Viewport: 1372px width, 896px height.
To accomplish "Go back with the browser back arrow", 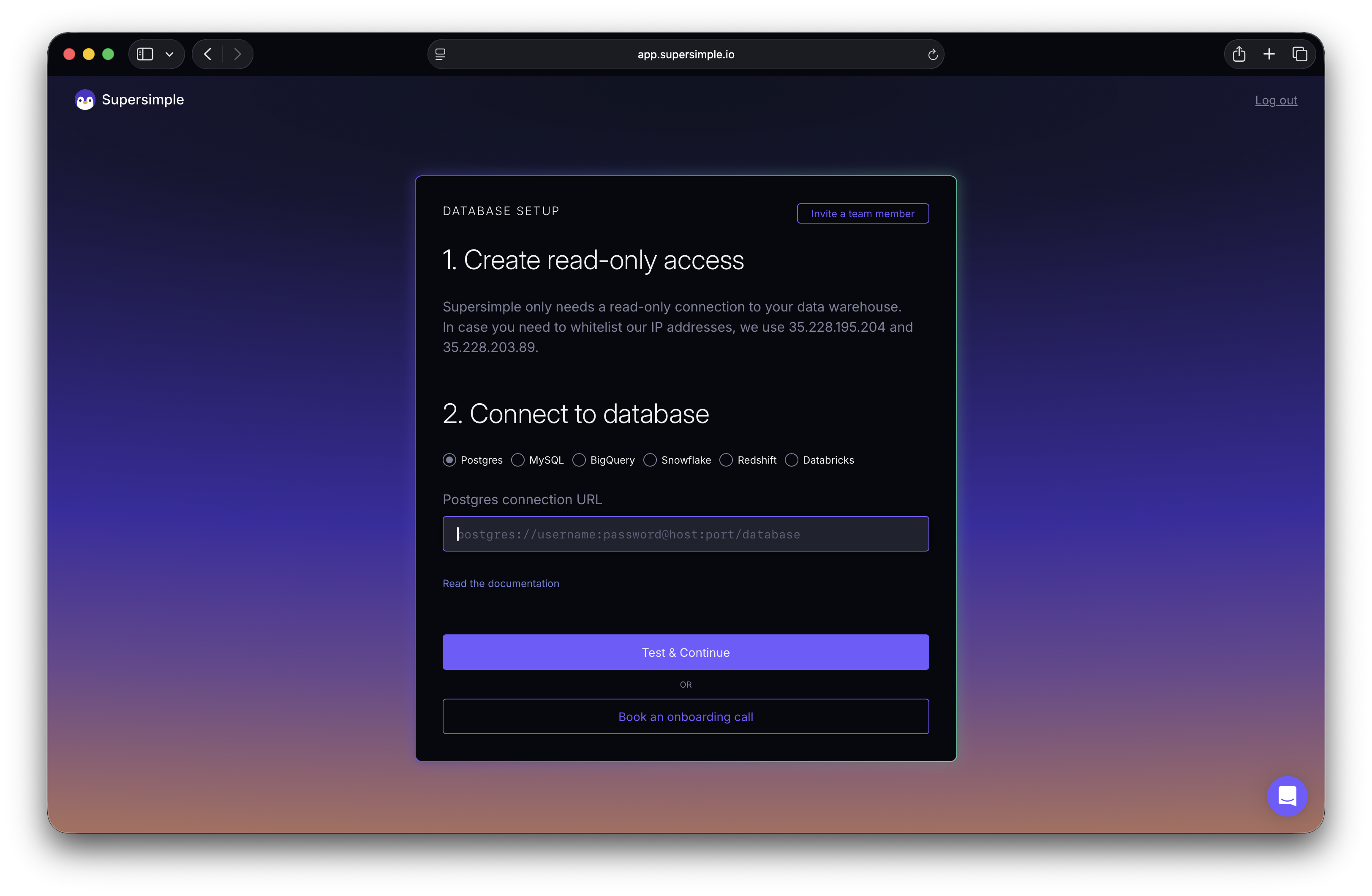I will pos(207,54).
